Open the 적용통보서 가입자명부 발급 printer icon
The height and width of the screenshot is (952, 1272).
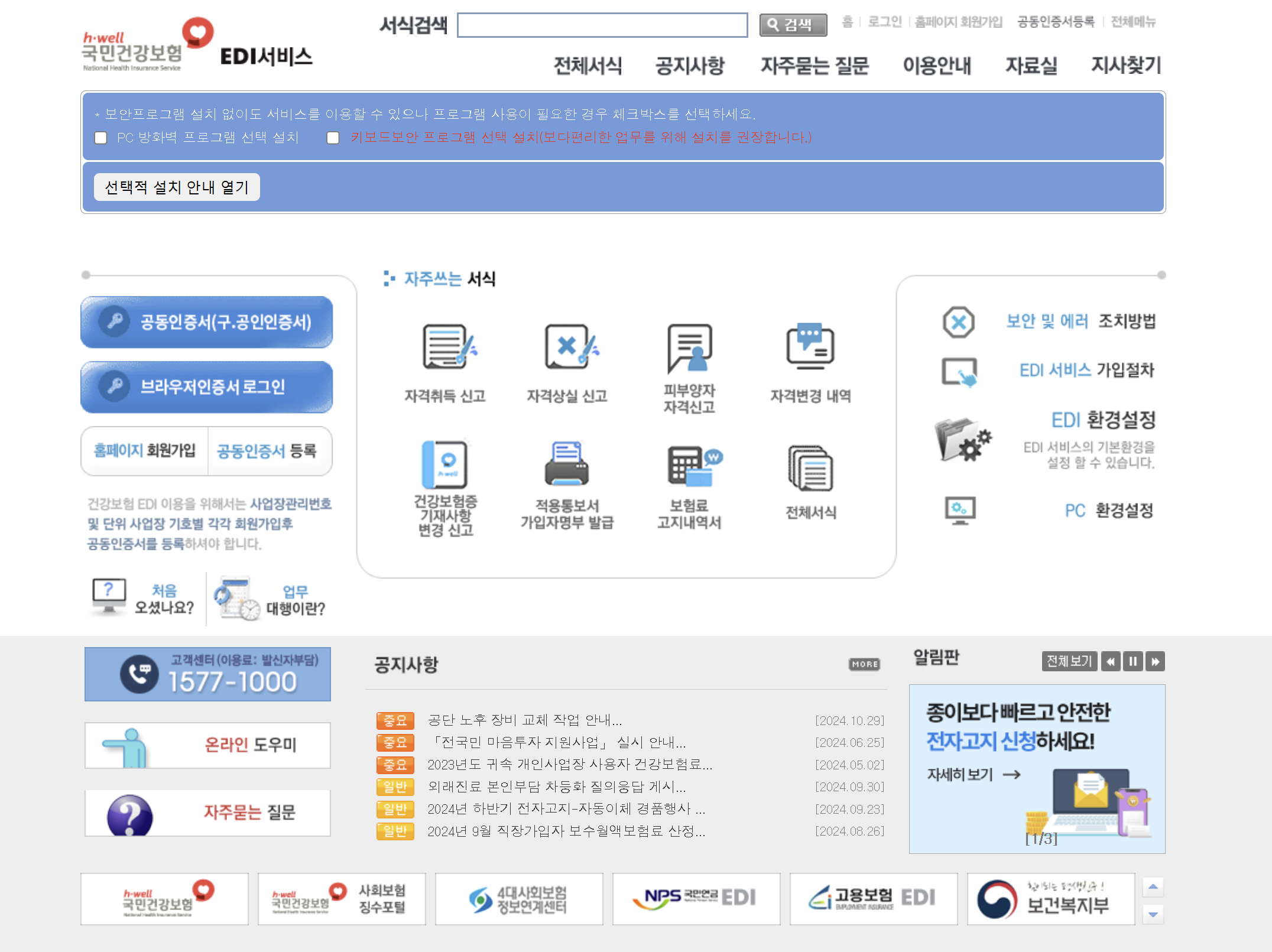pos(566,465)
